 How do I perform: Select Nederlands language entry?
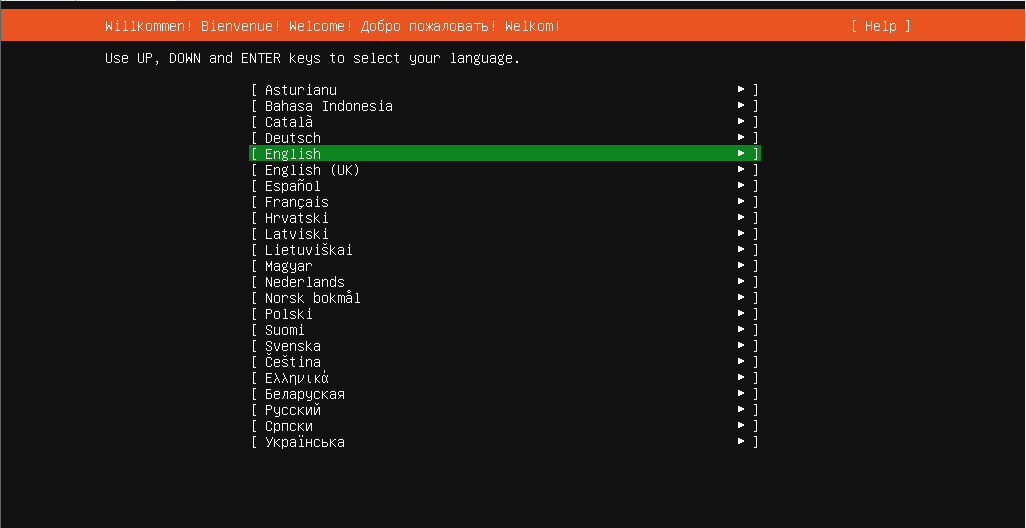[x=305, y=282]
